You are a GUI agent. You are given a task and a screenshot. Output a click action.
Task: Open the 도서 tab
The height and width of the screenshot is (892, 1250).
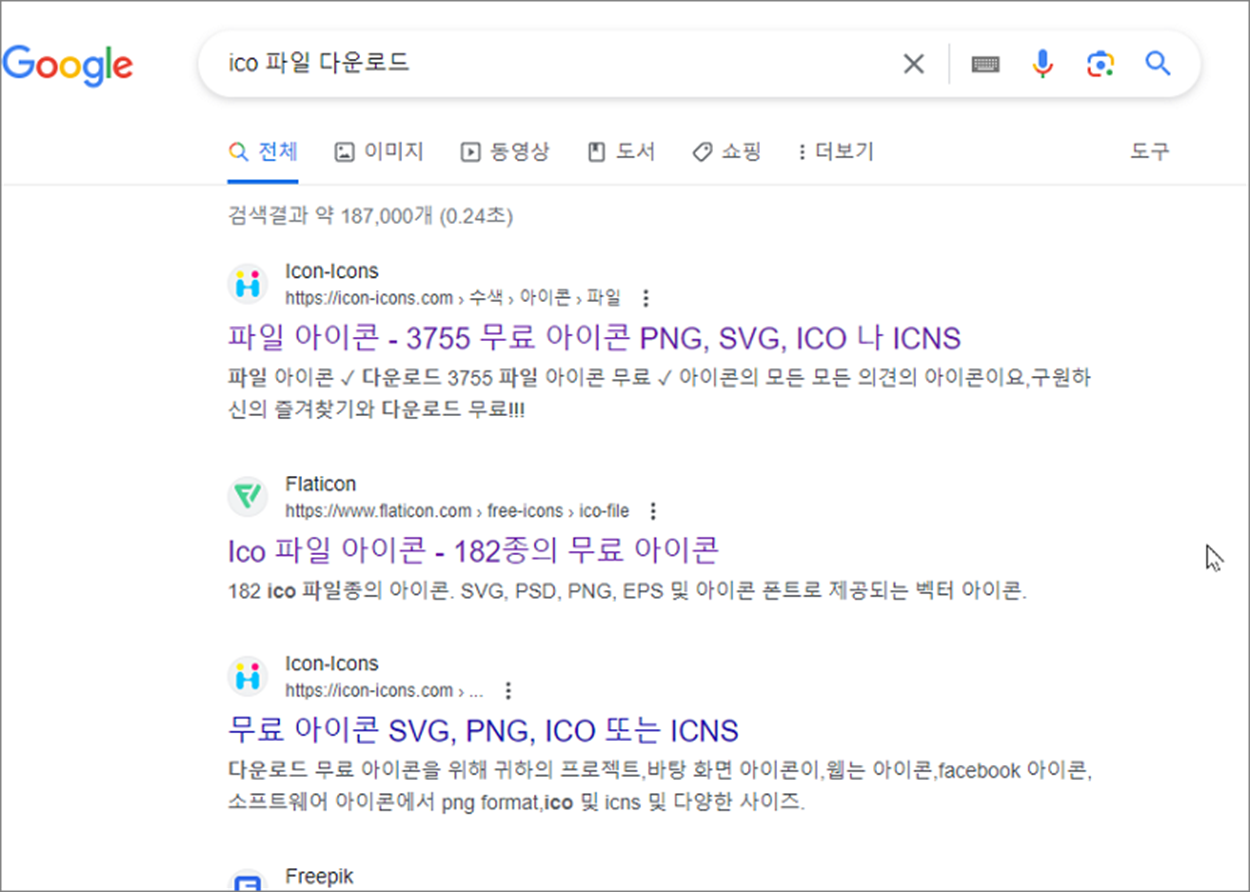621,152
